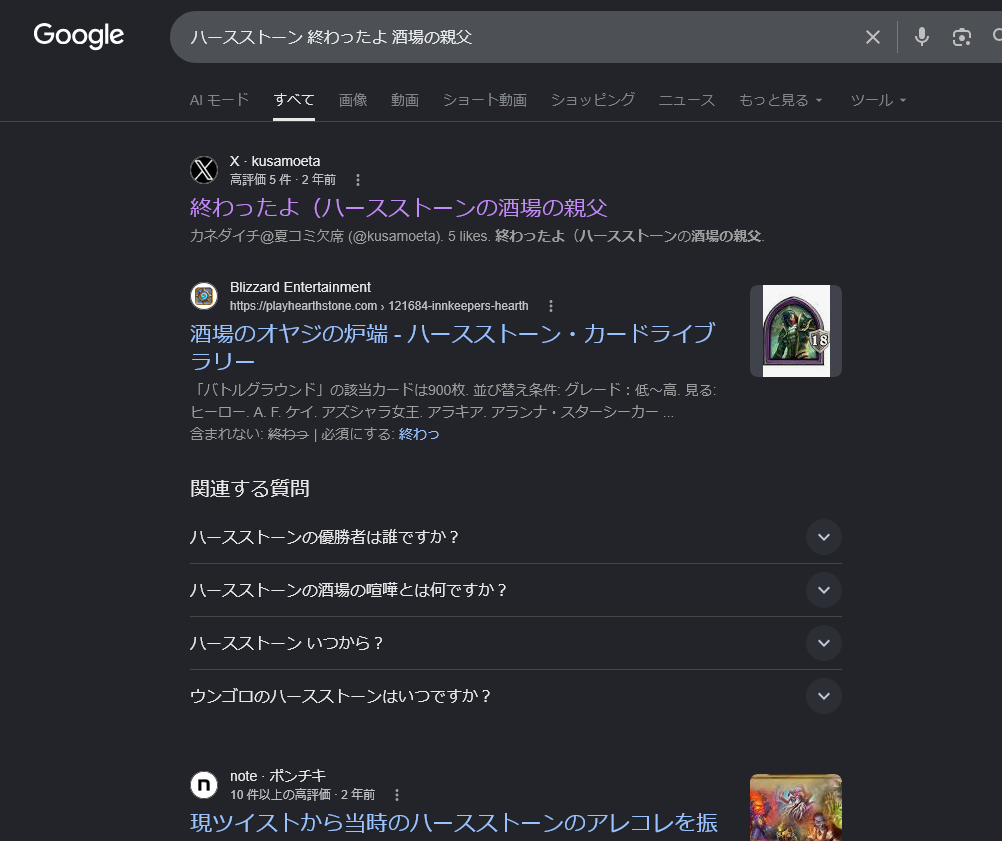Viewport: 1002px width, 841px height.
Task: Click the X favicon of kusamoeta result
Action: [x=204, y=170]
